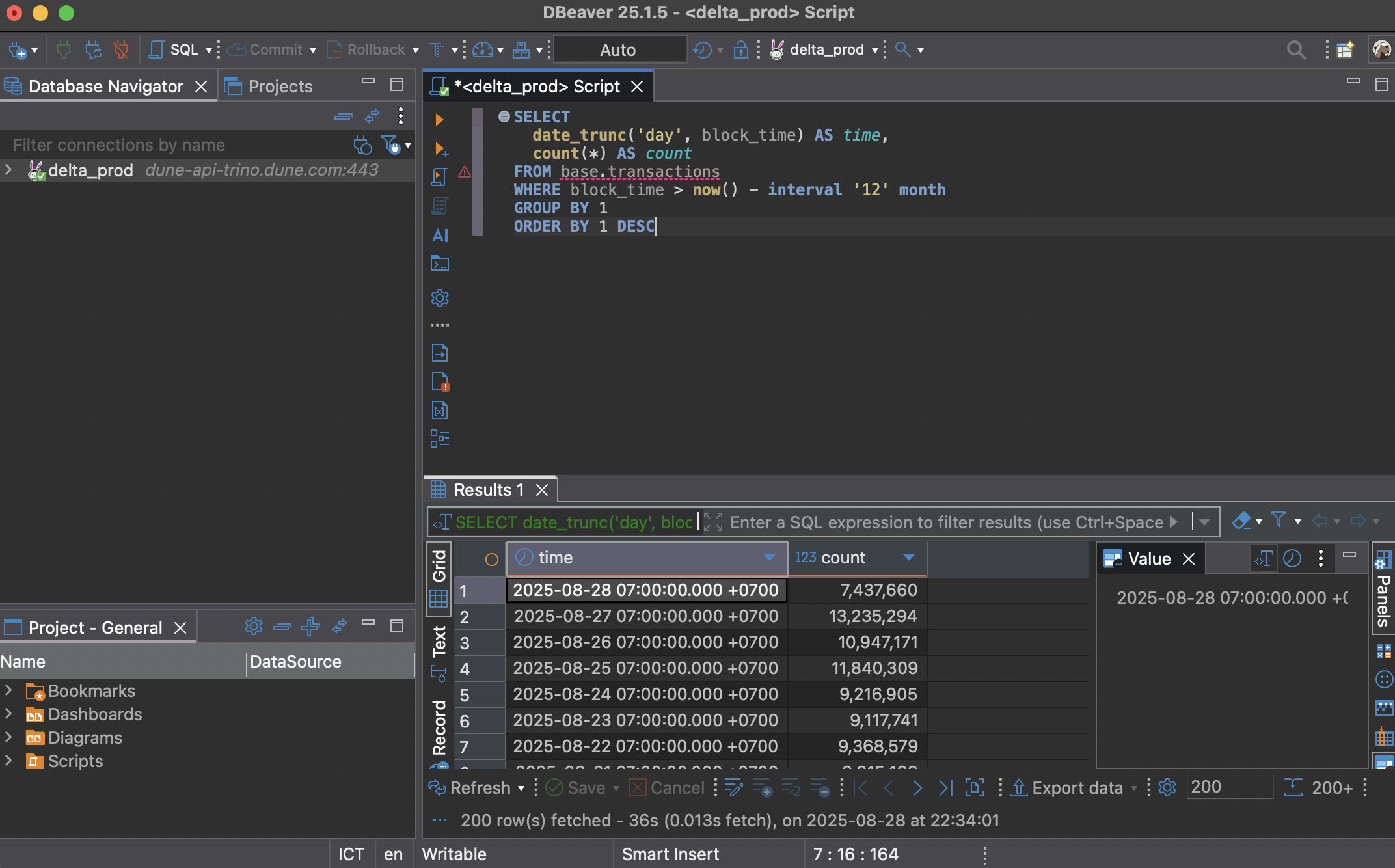Click the transaction log lock icon

[740, 49]
